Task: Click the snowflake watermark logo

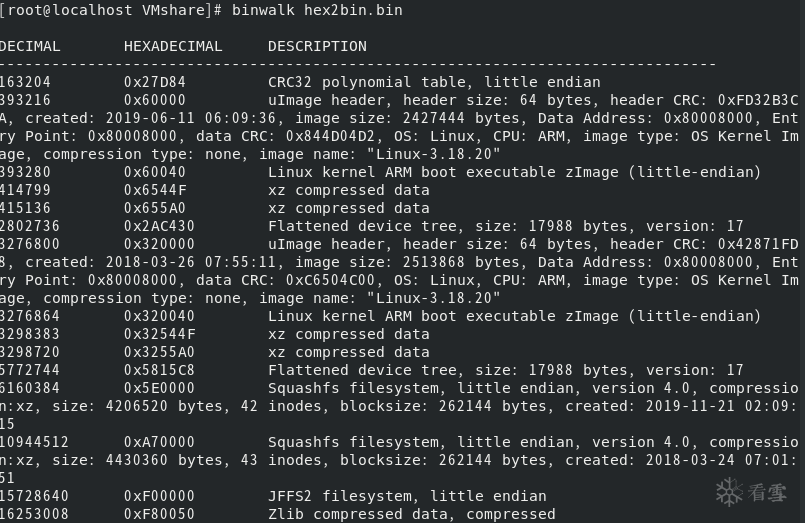Action: click(x=729, y=492)
